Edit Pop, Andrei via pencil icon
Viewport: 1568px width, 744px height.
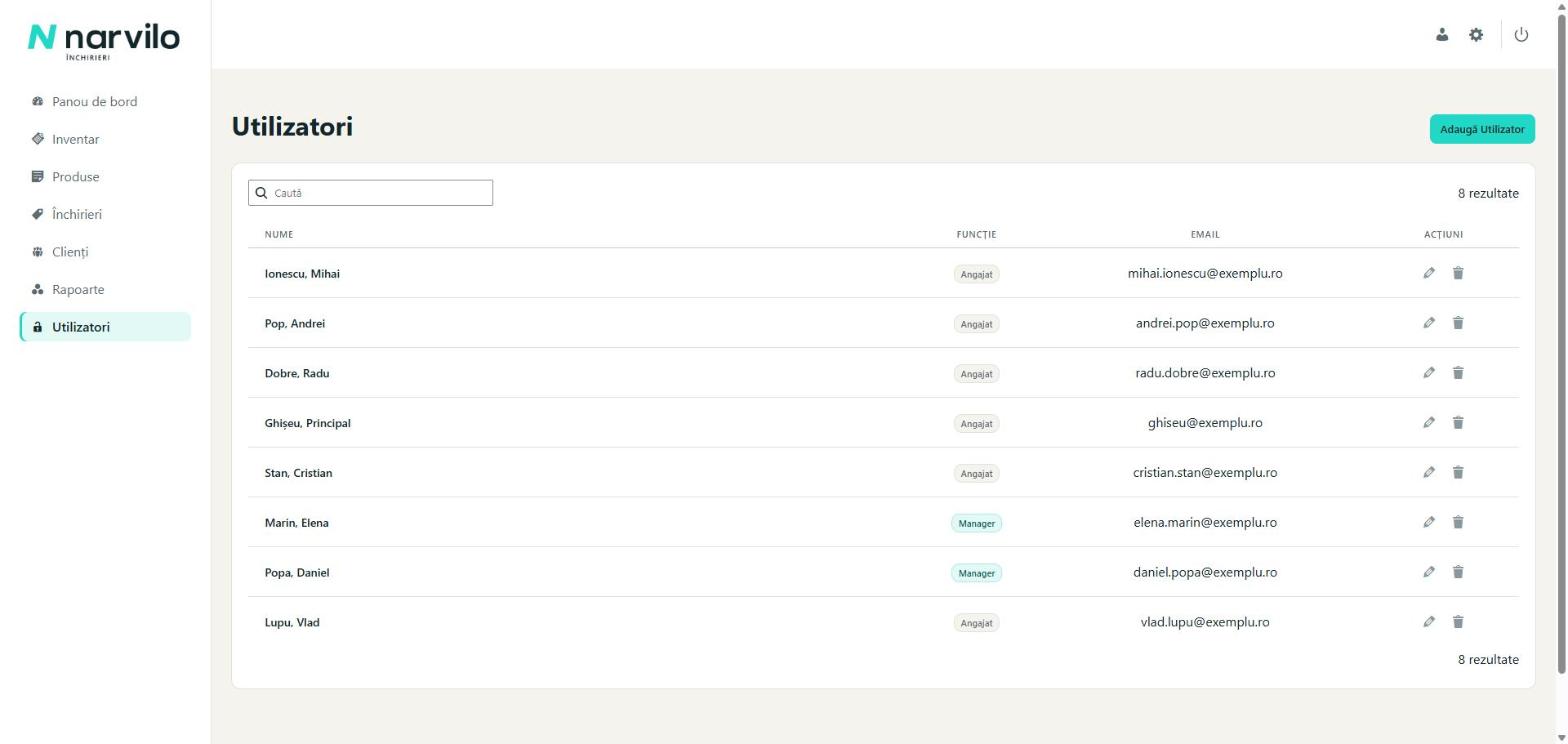point(1429,323)
